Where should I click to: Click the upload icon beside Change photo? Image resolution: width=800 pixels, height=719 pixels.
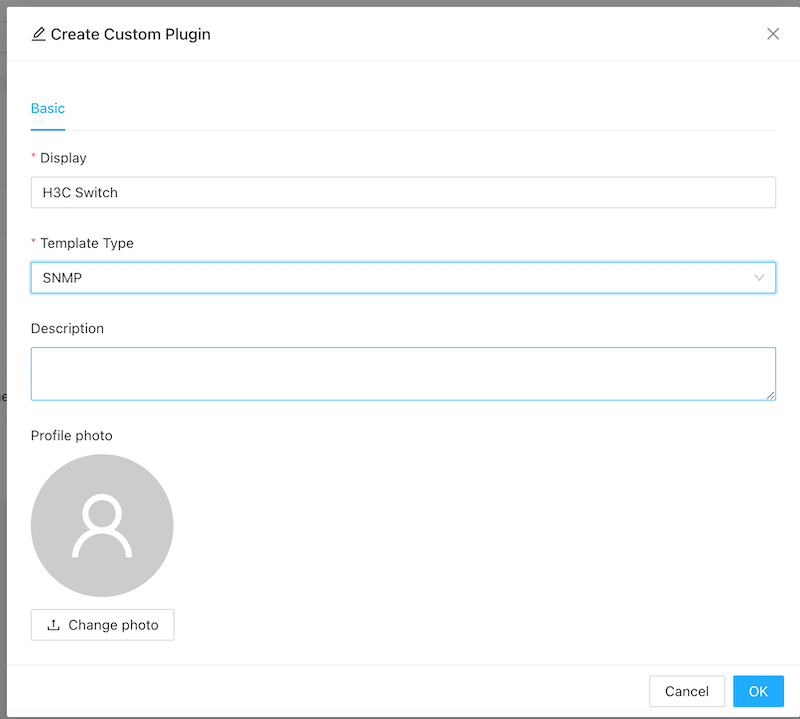[54, 625]
